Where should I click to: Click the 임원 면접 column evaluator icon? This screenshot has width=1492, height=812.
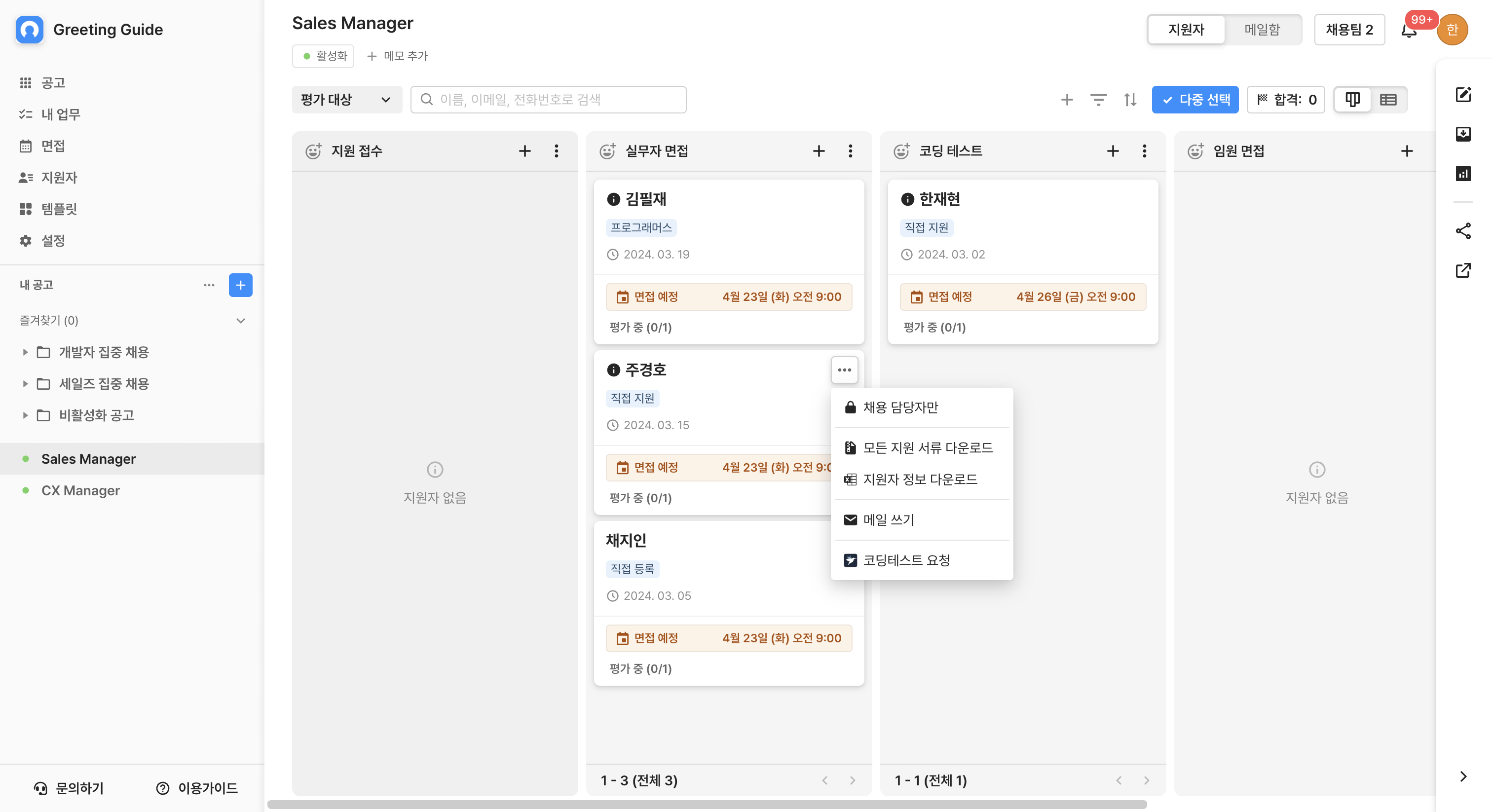1196,151
